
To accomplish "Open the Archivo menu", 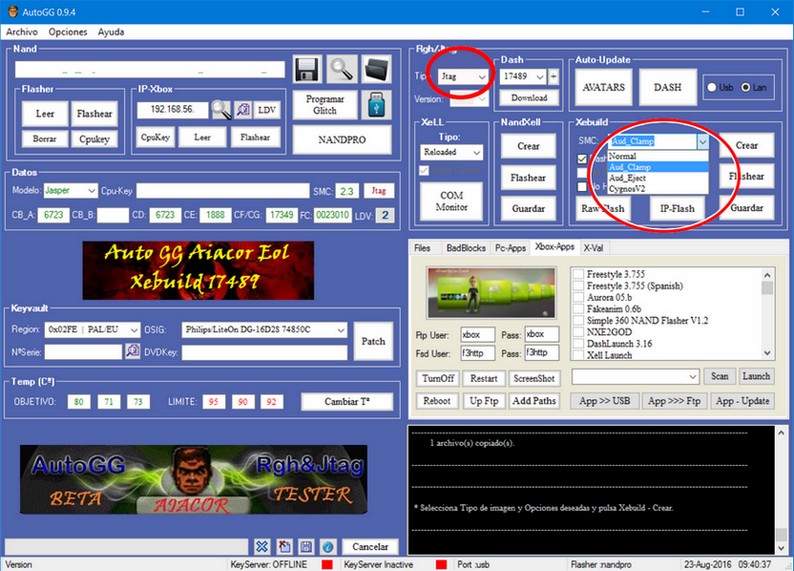I will [x=22, y=32].
